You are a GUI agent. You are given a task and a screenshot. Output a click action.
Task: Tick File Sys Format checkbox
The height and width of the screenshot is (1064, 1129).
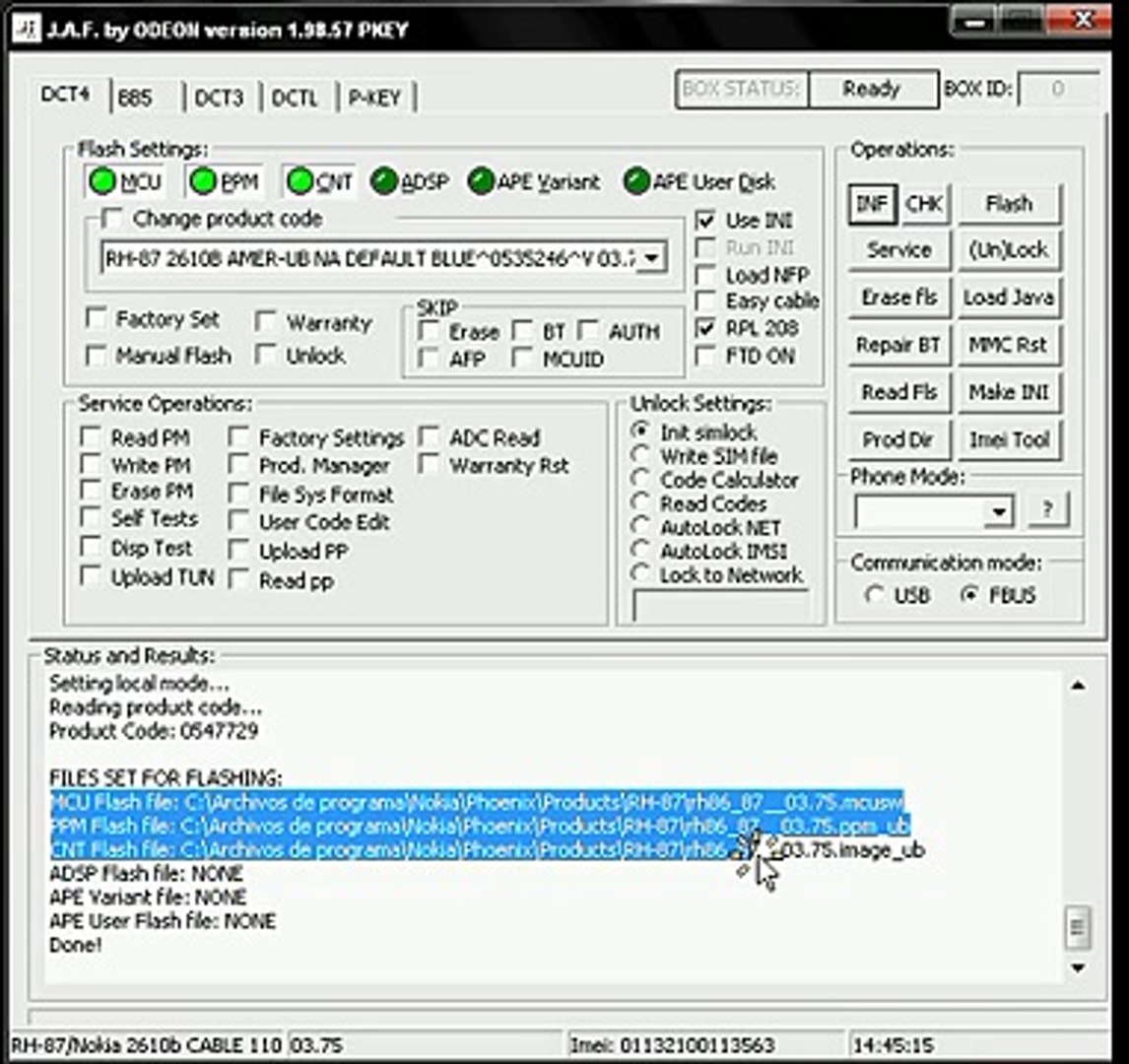tap(238, 494)
